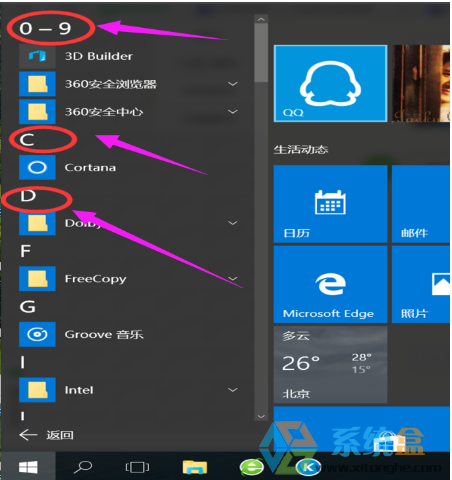Click the Dolby folder icon

pos(37,223)
